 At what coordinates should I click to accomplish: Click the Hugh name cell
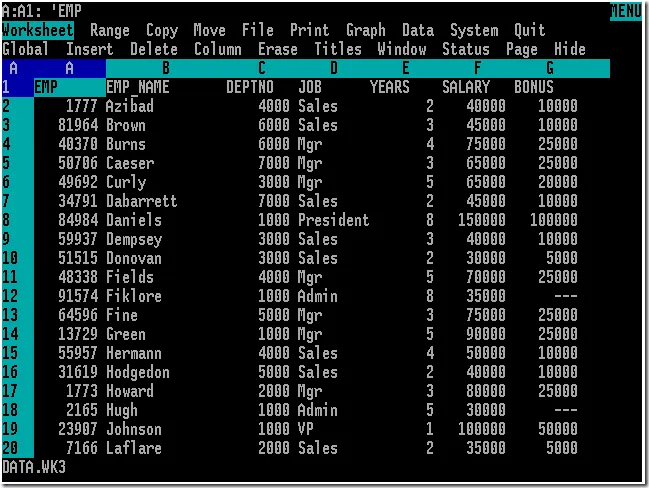(122, 411)
